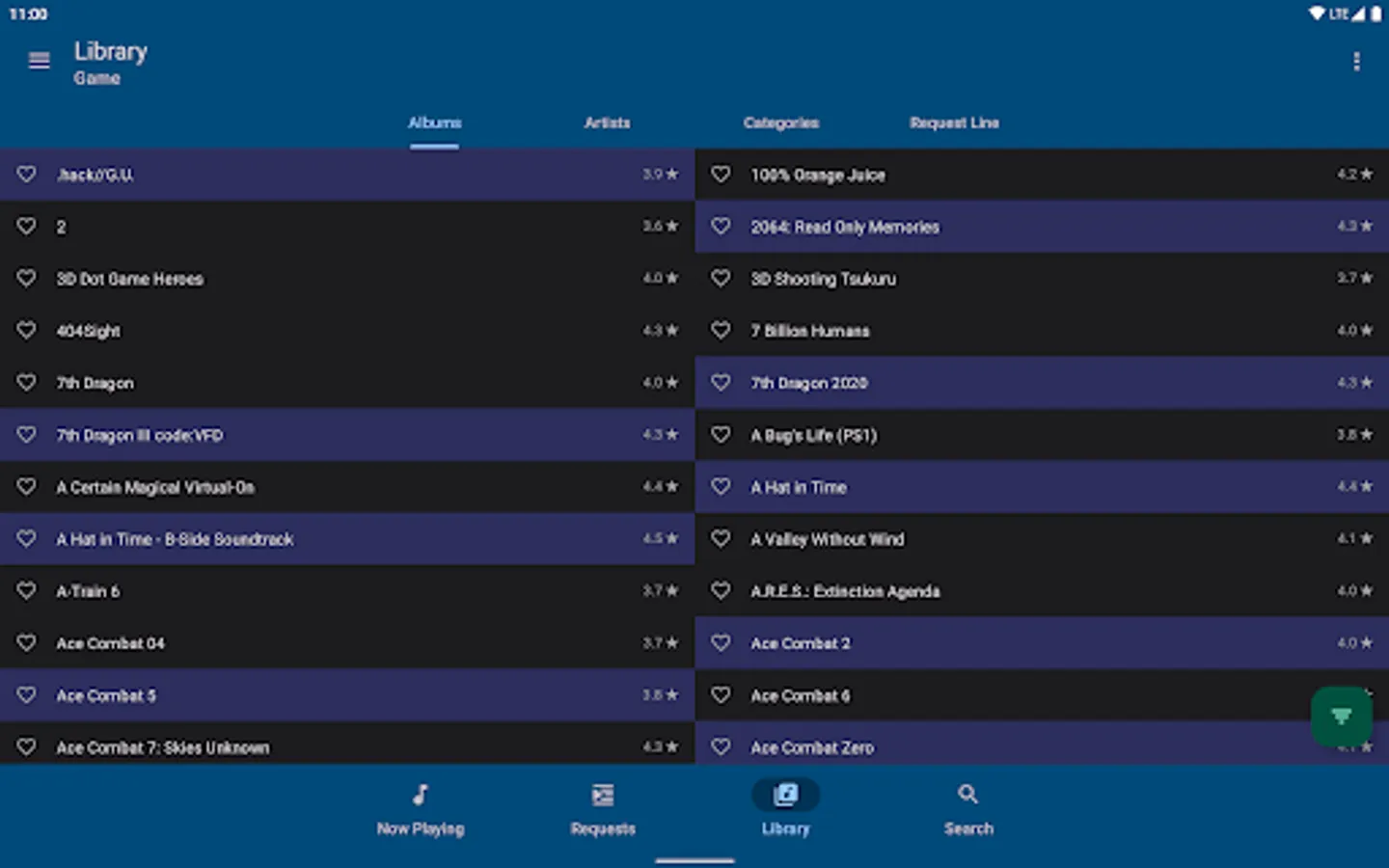Open the A-Train 6 album
The height and width of the screenshot is (868, 1389).
(x=88, y=592)
